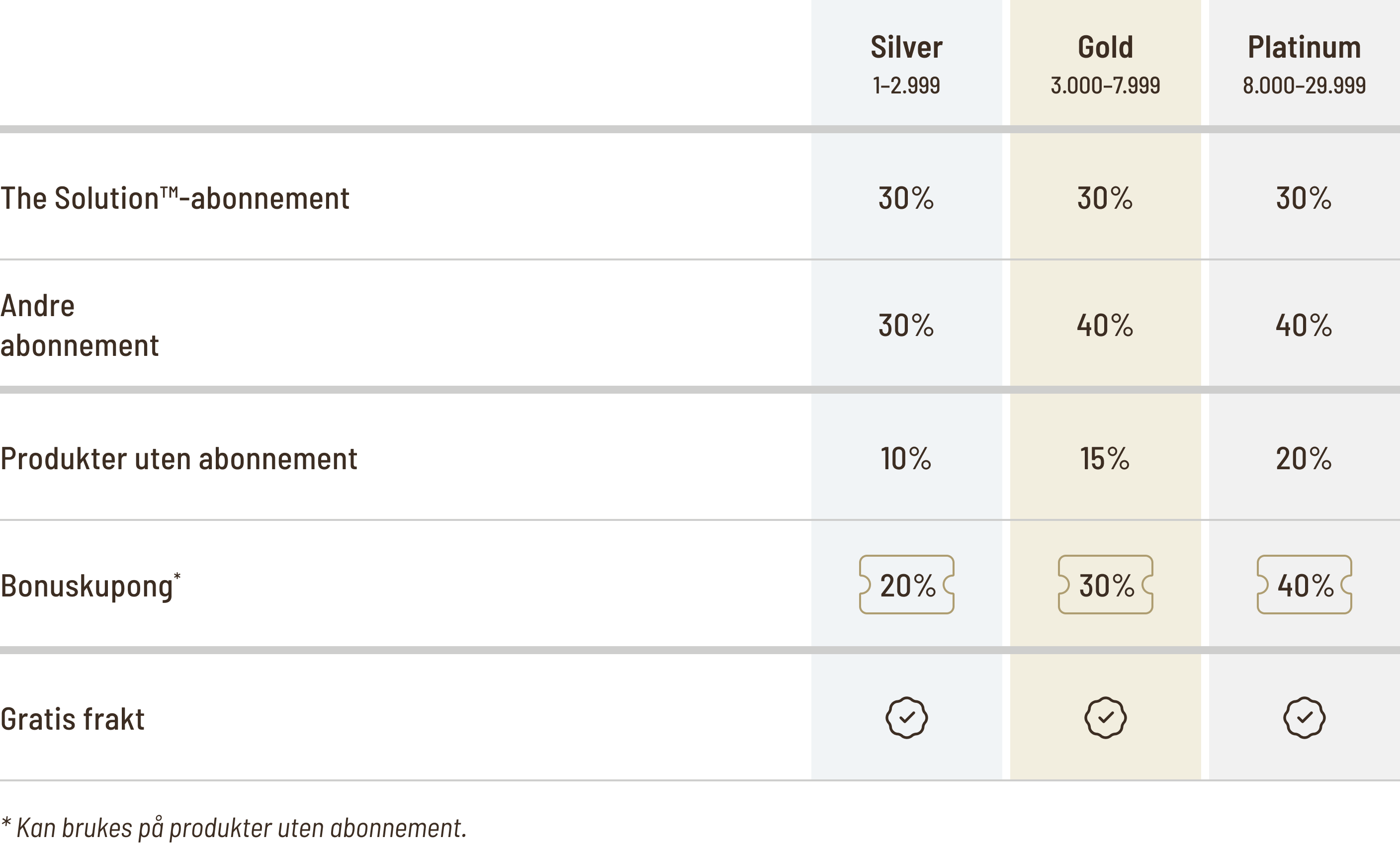The width and height of the screenshot is (1400, 845).
Task: Click the Silver tier column header
Action: click(x=906, y=47)
